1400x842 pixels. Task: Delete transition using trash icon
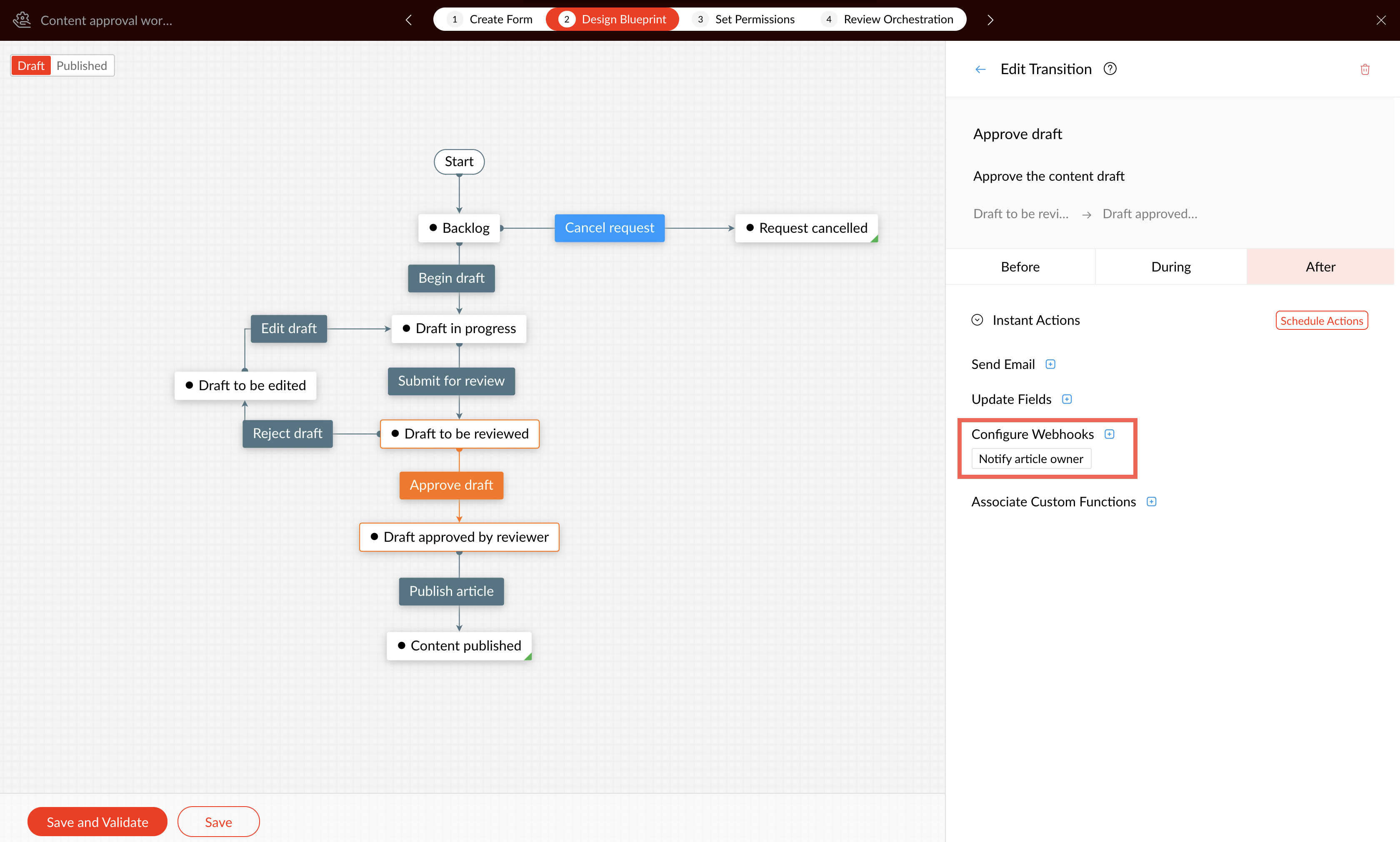[x=1365, y=69]
